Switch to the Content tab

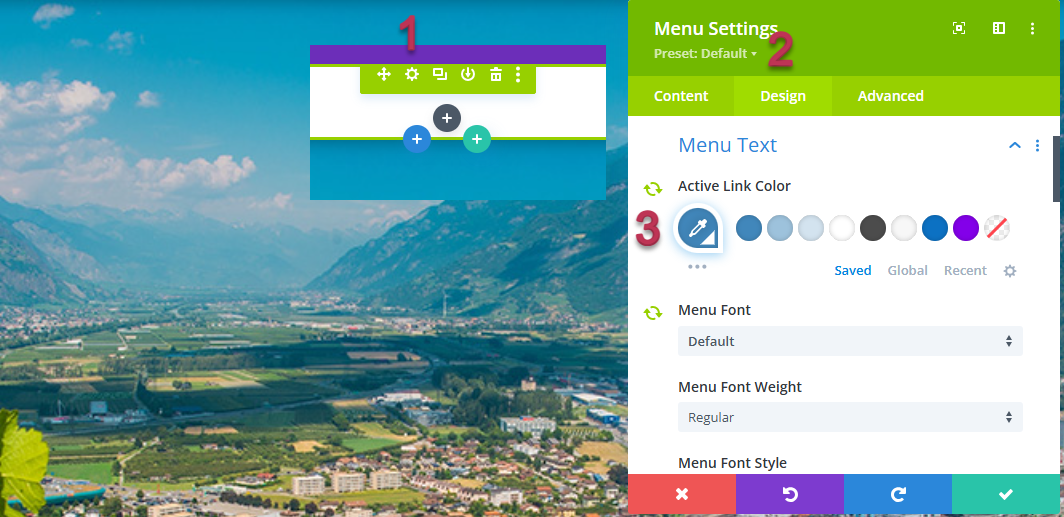pyautogui.click(x=681, y=96)
